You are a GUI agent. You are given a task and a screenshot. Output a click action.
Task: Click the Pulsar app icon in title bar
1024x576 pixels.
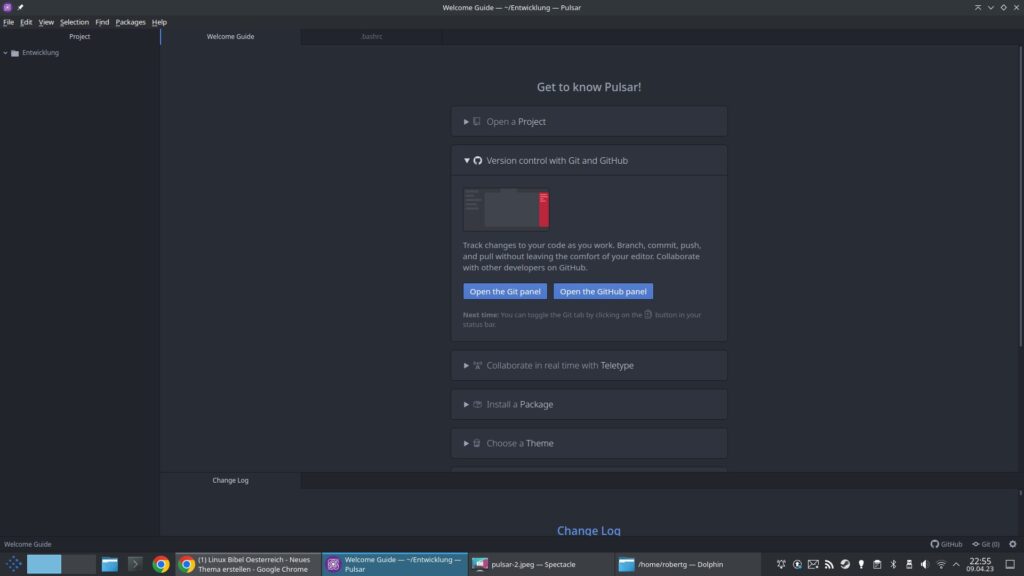[7, 7]
